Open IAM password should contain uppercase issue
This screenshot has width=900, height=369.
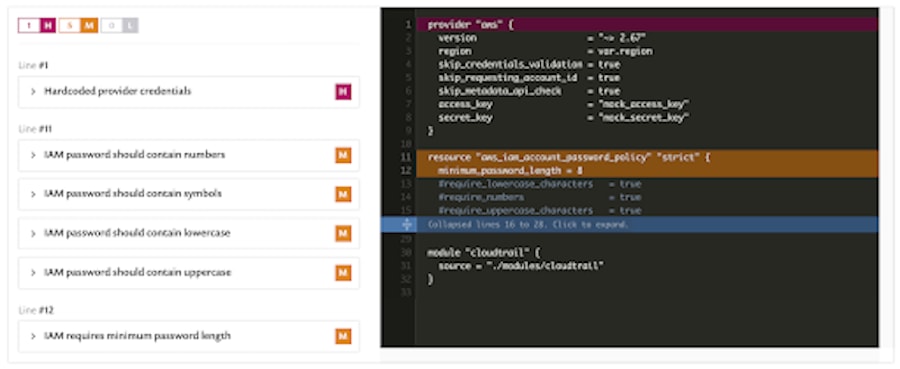[189, 273]
